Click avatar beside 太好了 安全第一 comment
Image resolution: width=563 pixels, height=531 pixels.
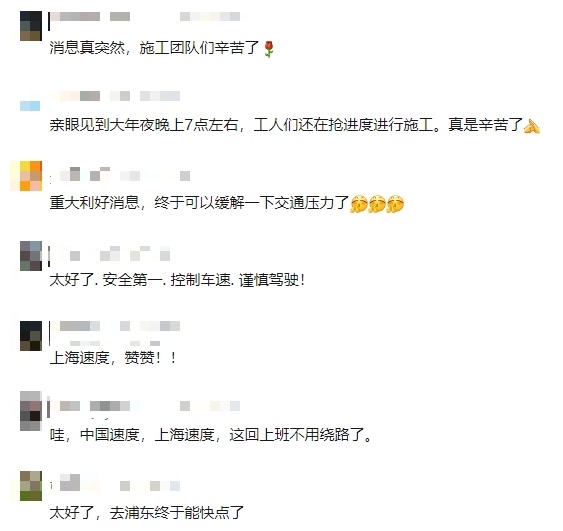[x=31, y=256]
